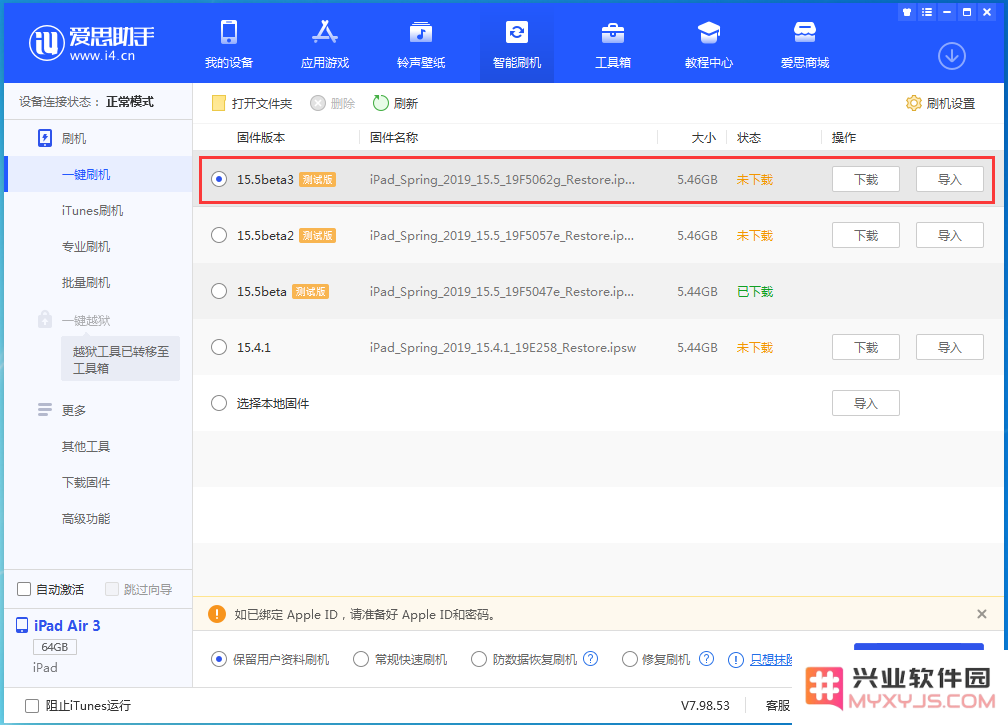Click the skin shirt icon in title bar
Screen dimensions: 1008x725
click(906, 12)
